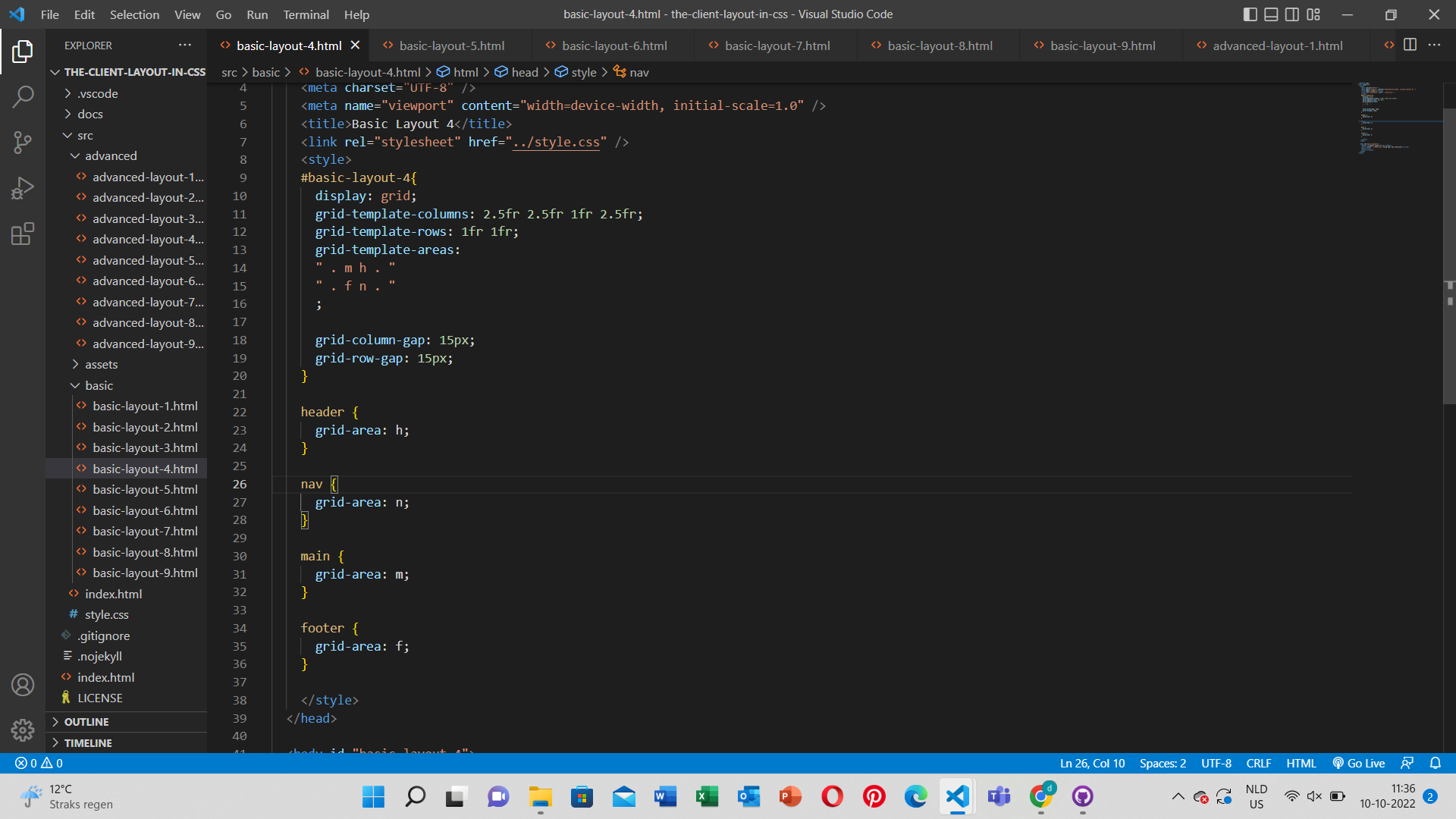Open the Source Control view
This screenshot has width=1456, height=819.
click(x=23, y=143)
